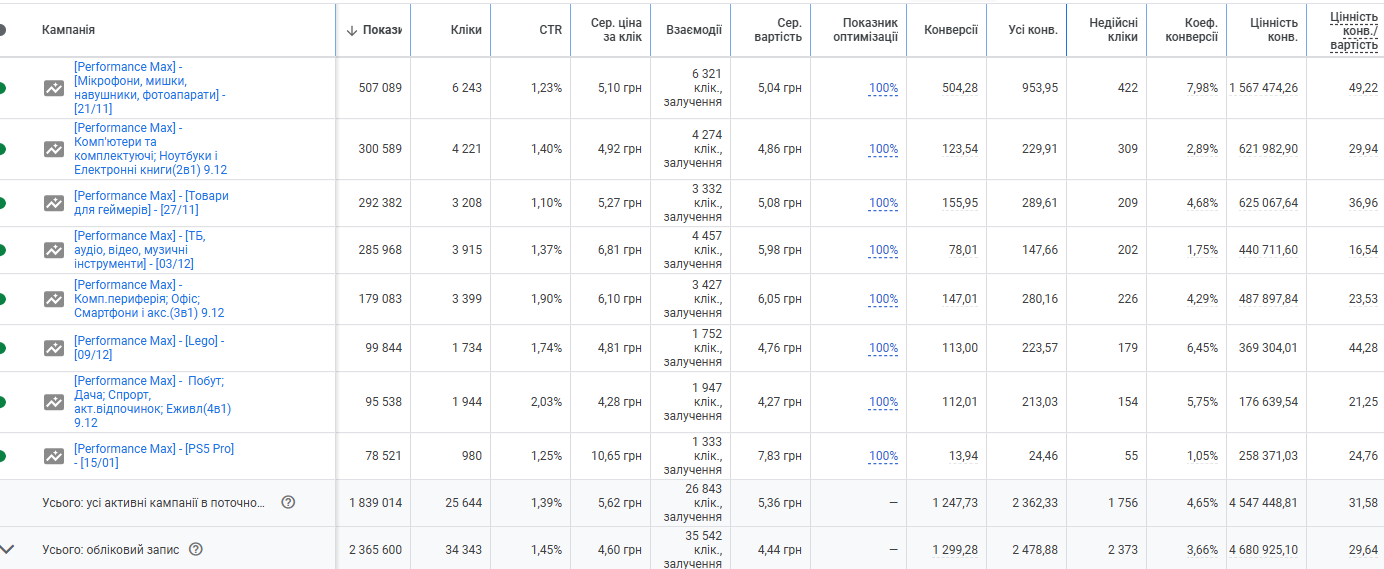Toggle status dot of PS5 Pro campaign

(x=2, y=456)
